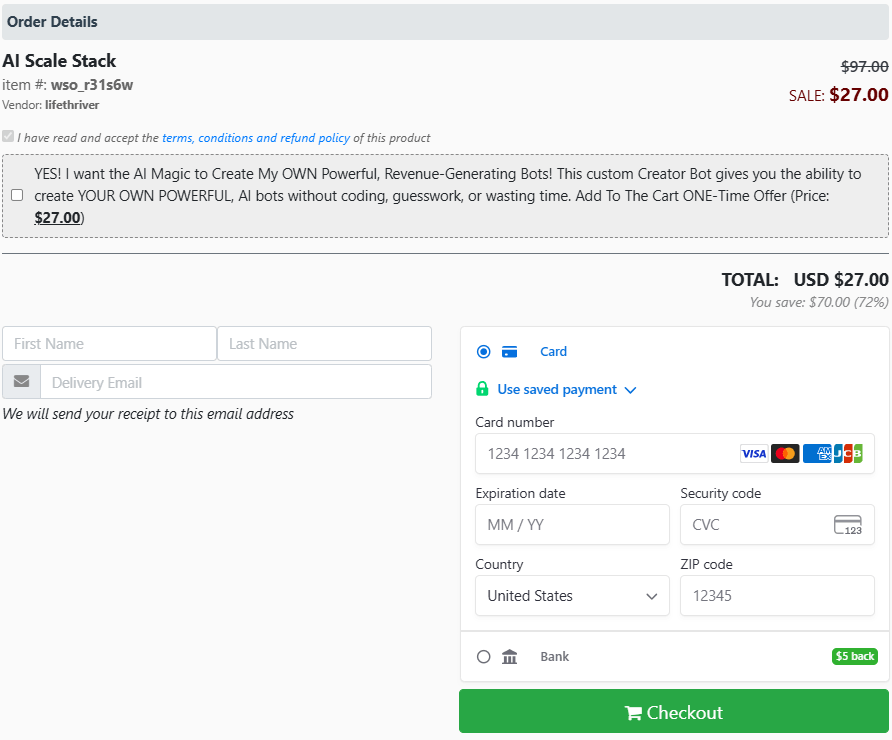Click the green padlock icon
The height and width of the screenshot is (740, 892).
pyautogui.click(x=482, y=389)
